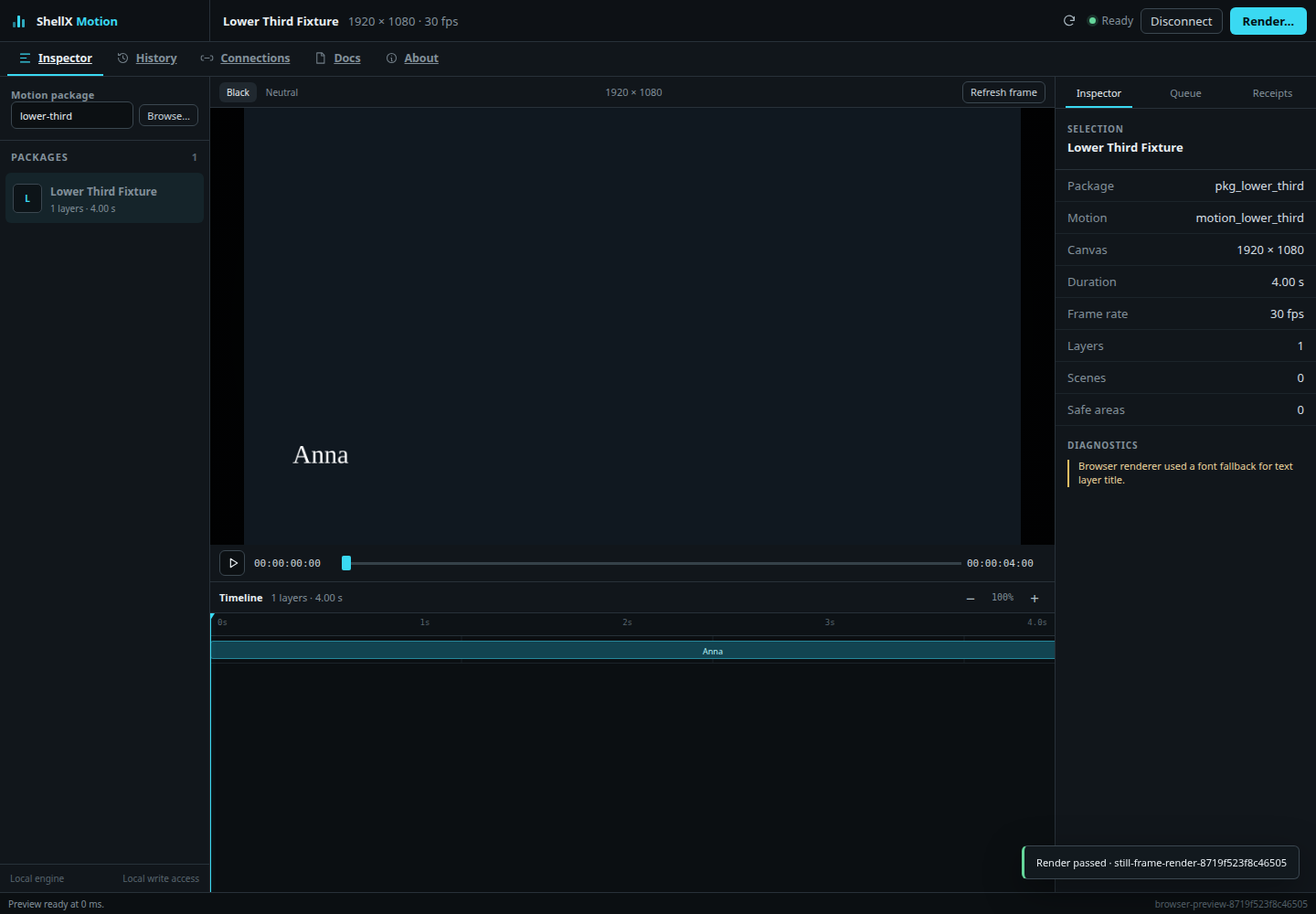1316x914 pixels.
Task: Click the Frame rate 30 fps value
Action: coord(1287,314)
